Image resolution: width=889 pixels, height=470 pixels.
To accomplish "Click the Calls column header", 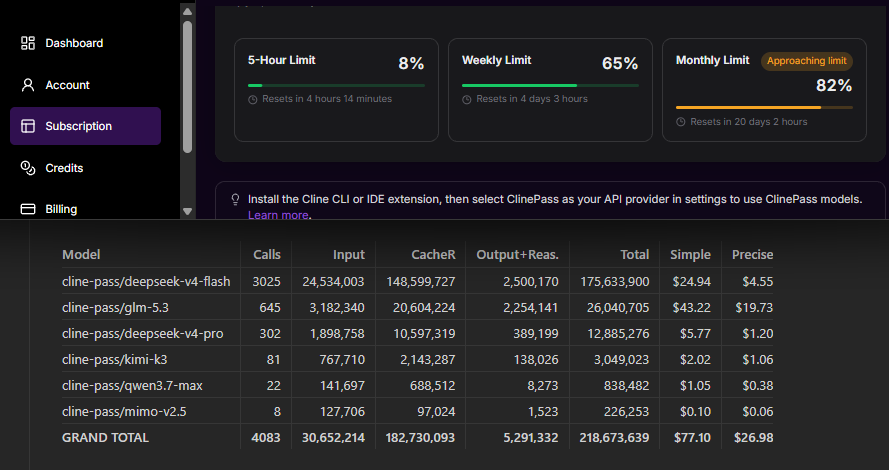I will (266, 255).
